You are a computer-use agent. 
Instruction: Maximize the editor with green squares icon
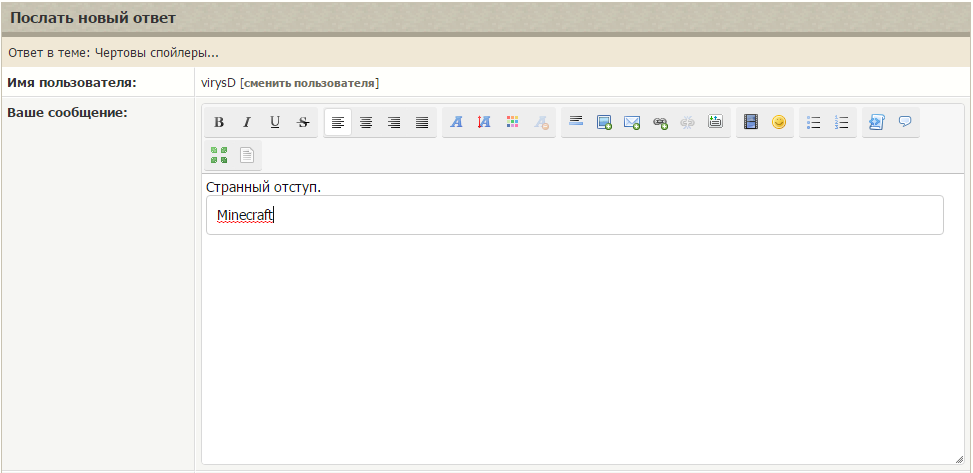tap(219, 155)
